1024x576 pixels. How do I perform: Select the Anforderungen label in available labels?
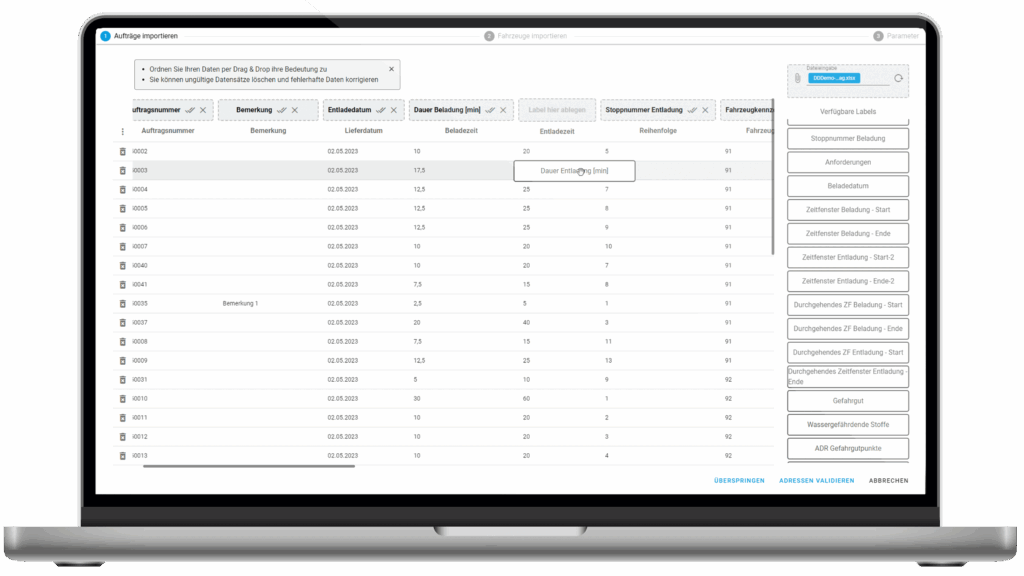[x=847, y=162]
